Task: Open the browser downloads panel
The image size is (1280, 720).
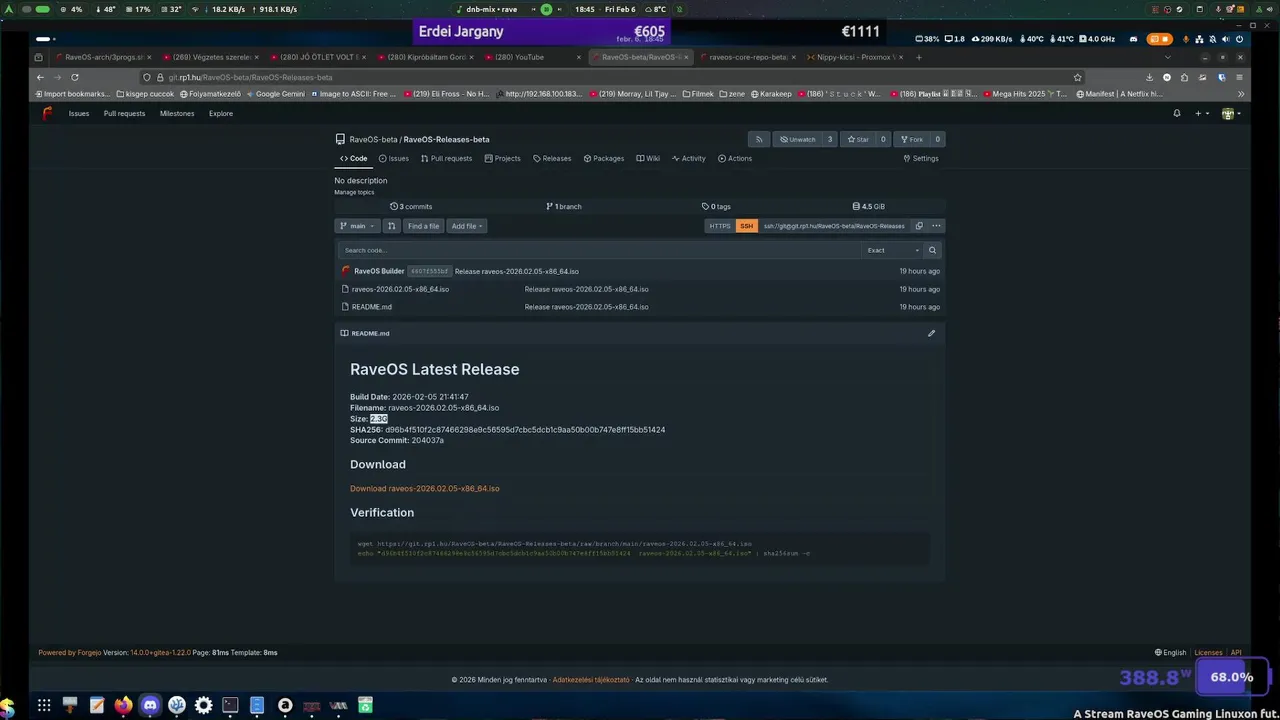Action: (x=1149, y=77)
